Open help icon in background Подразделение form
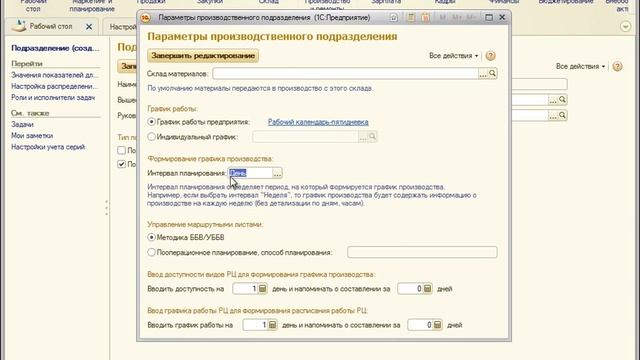This screenshot has width=640, height=360. point(618,66)
